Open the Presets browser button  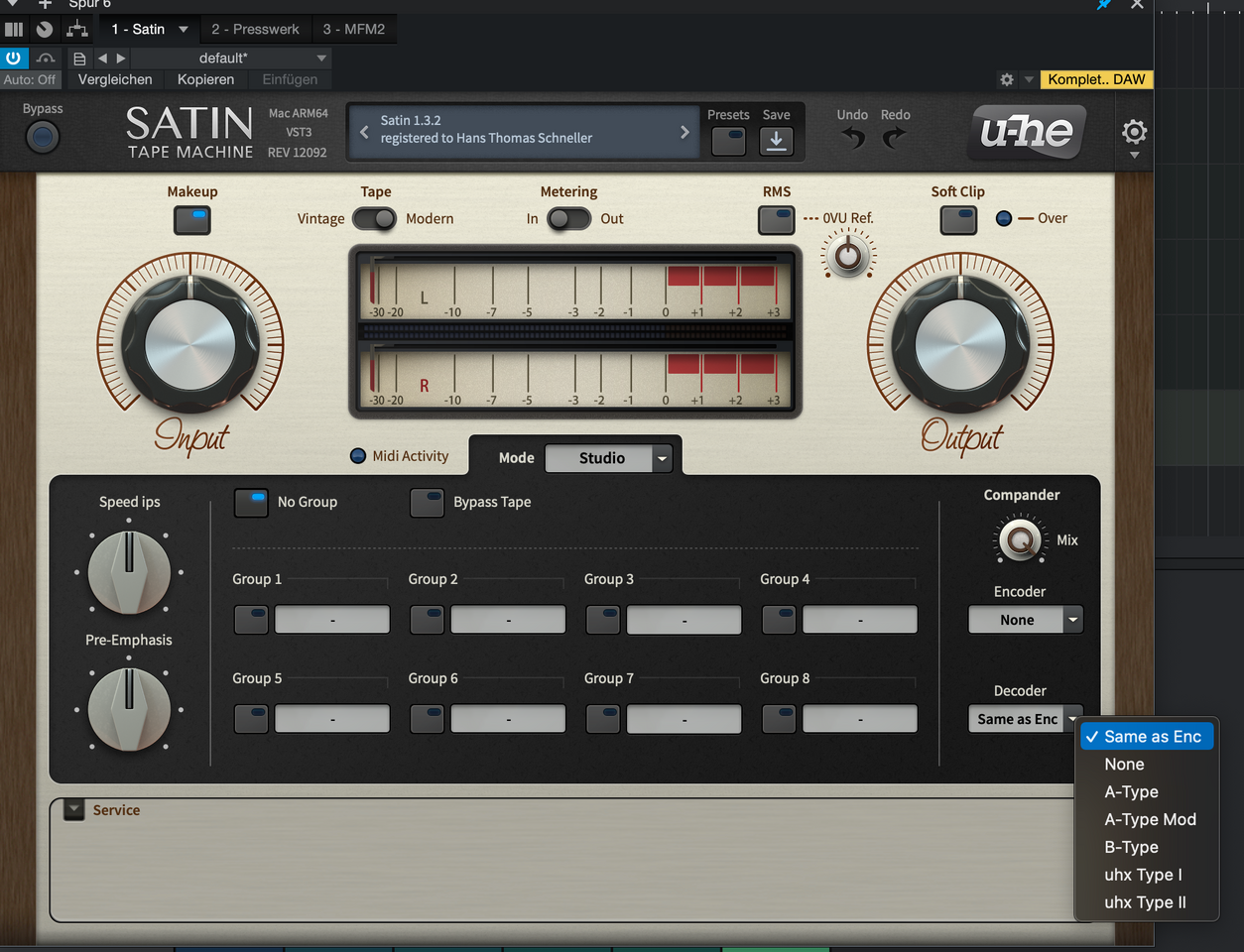click(x=729, y=141)
